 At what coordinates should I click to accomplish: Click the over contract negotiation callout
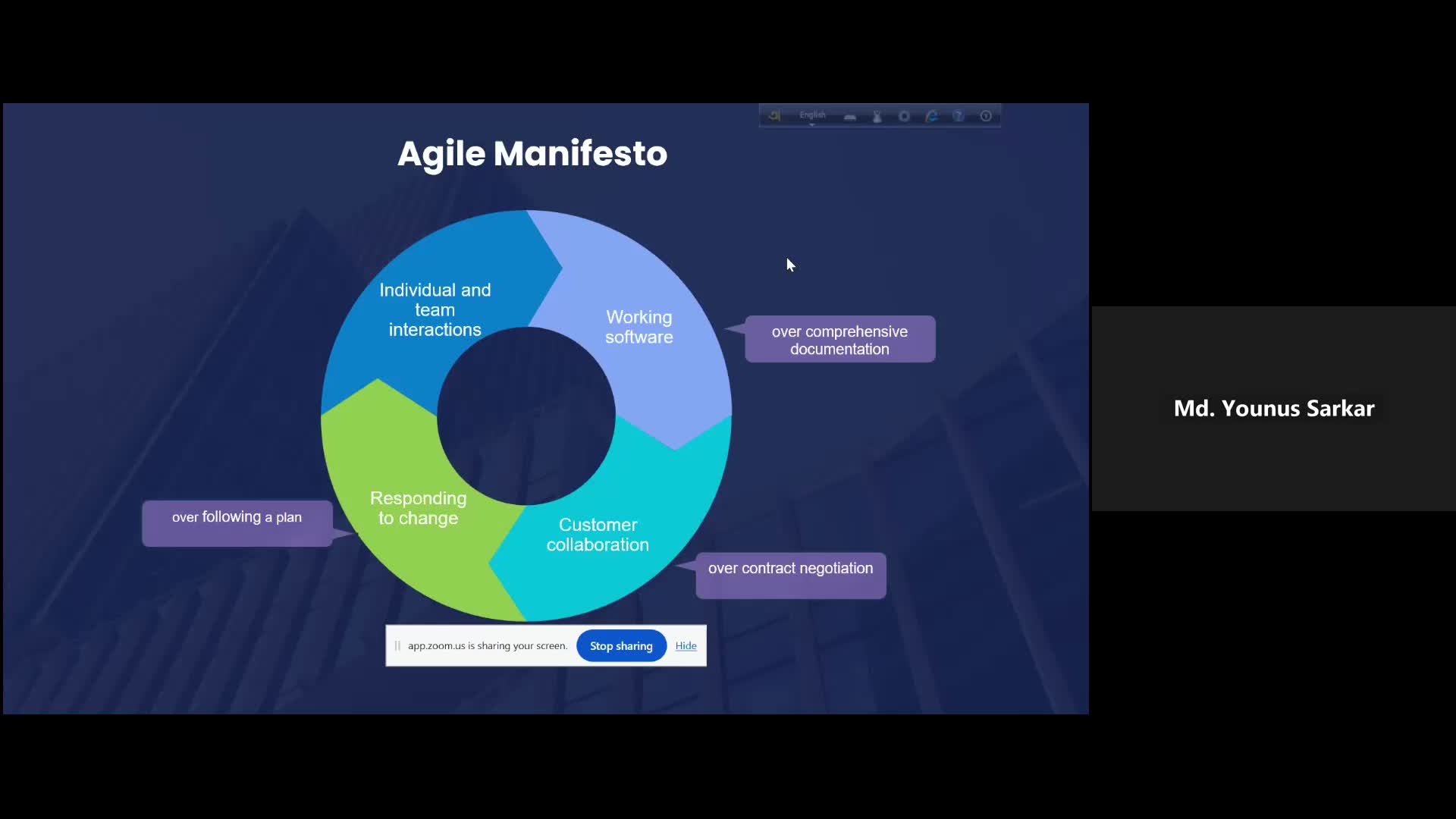tap(791, 576)
